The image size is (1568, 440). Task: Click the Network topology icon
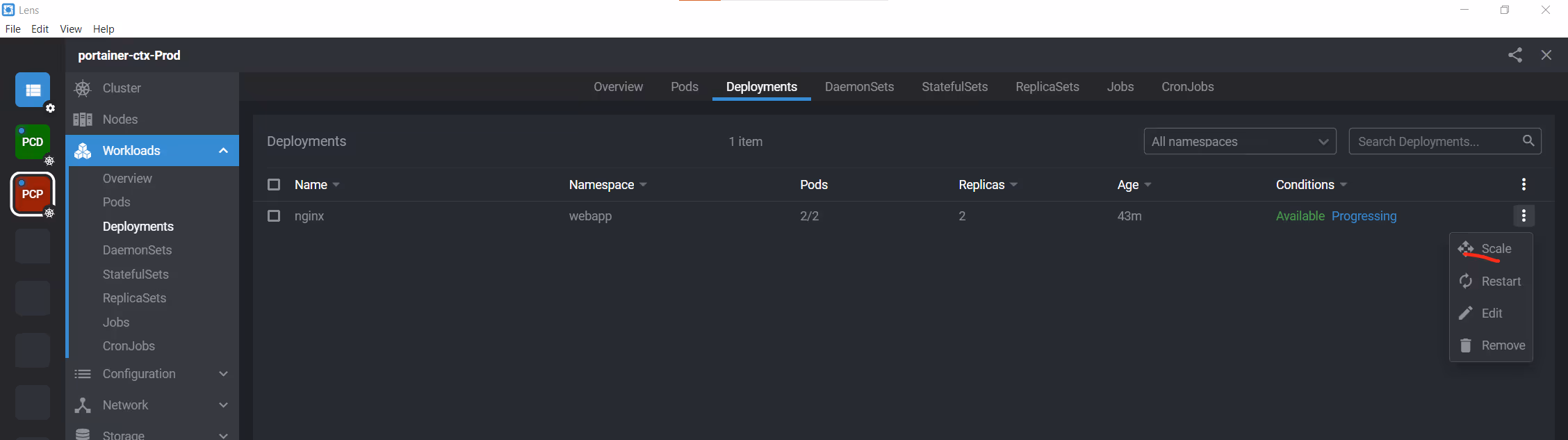pos(83,405)
